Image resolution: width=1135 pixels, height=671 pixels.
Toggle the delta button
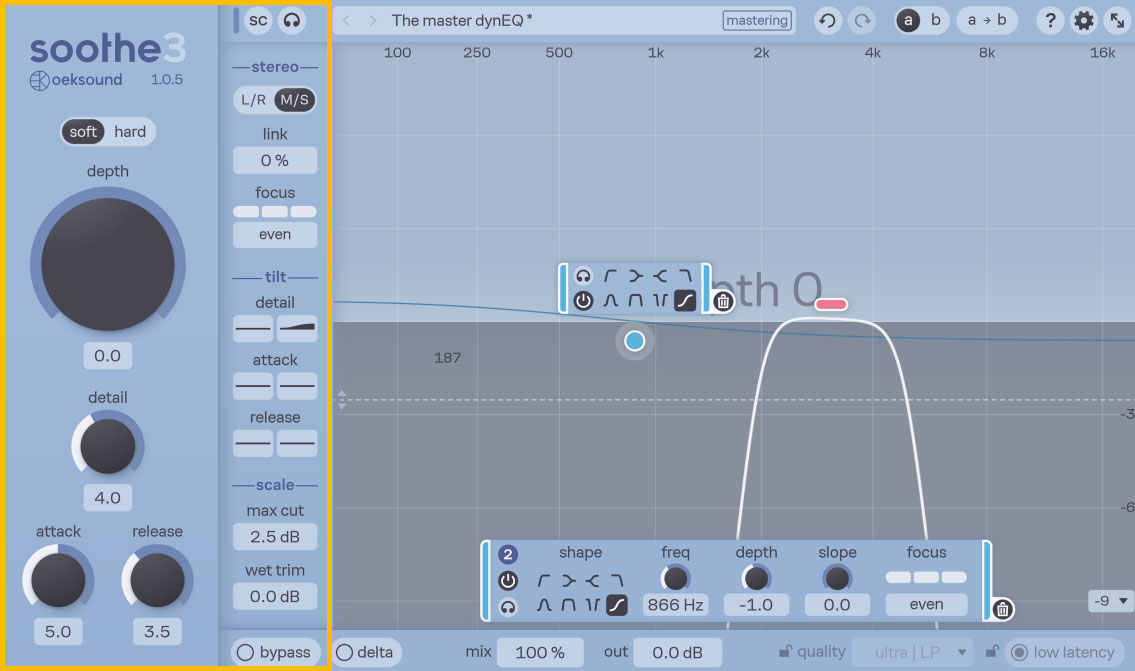tap(366, 652)
